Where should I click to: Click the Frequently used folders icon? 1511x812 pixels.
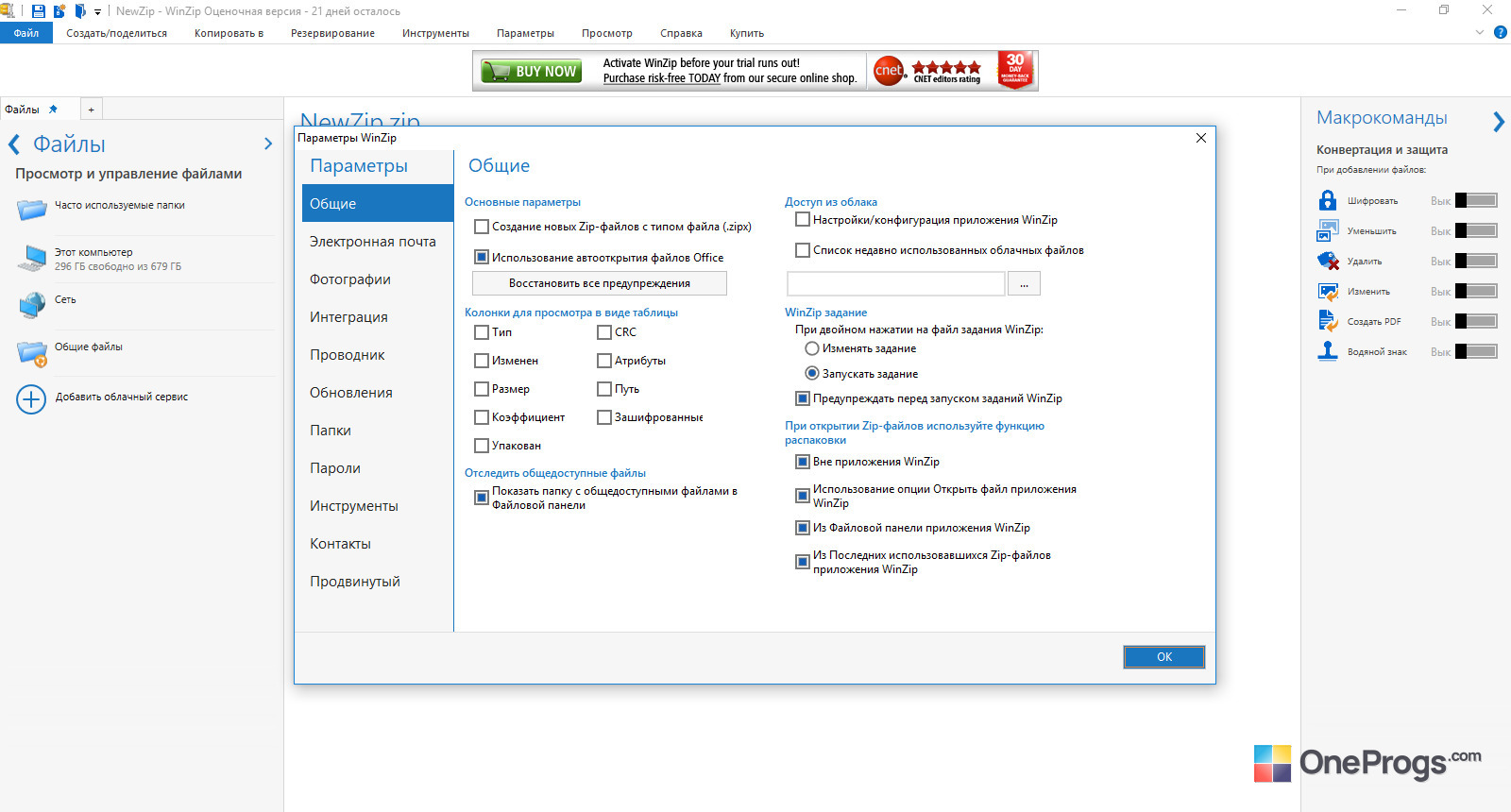tap(32, 209)
